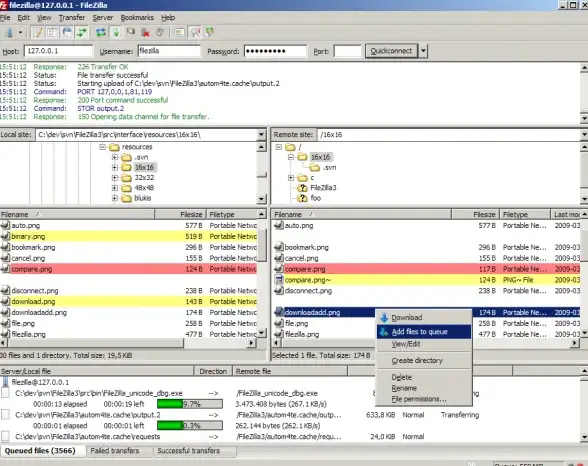Click the compare.png~ file icon in remote list
Image resolution: width=588 pixels, height=466 pixels.
coord(279,280)
